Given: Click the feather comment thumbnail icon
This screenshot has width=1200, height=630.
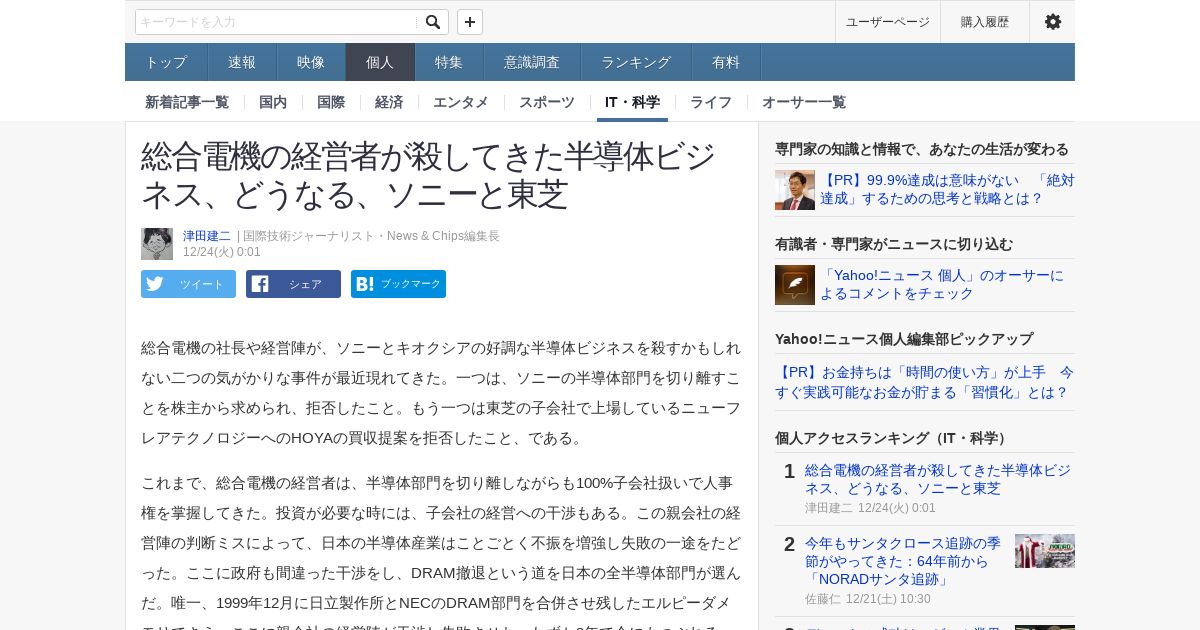Looking at the screenshot, I should [795, 285].
